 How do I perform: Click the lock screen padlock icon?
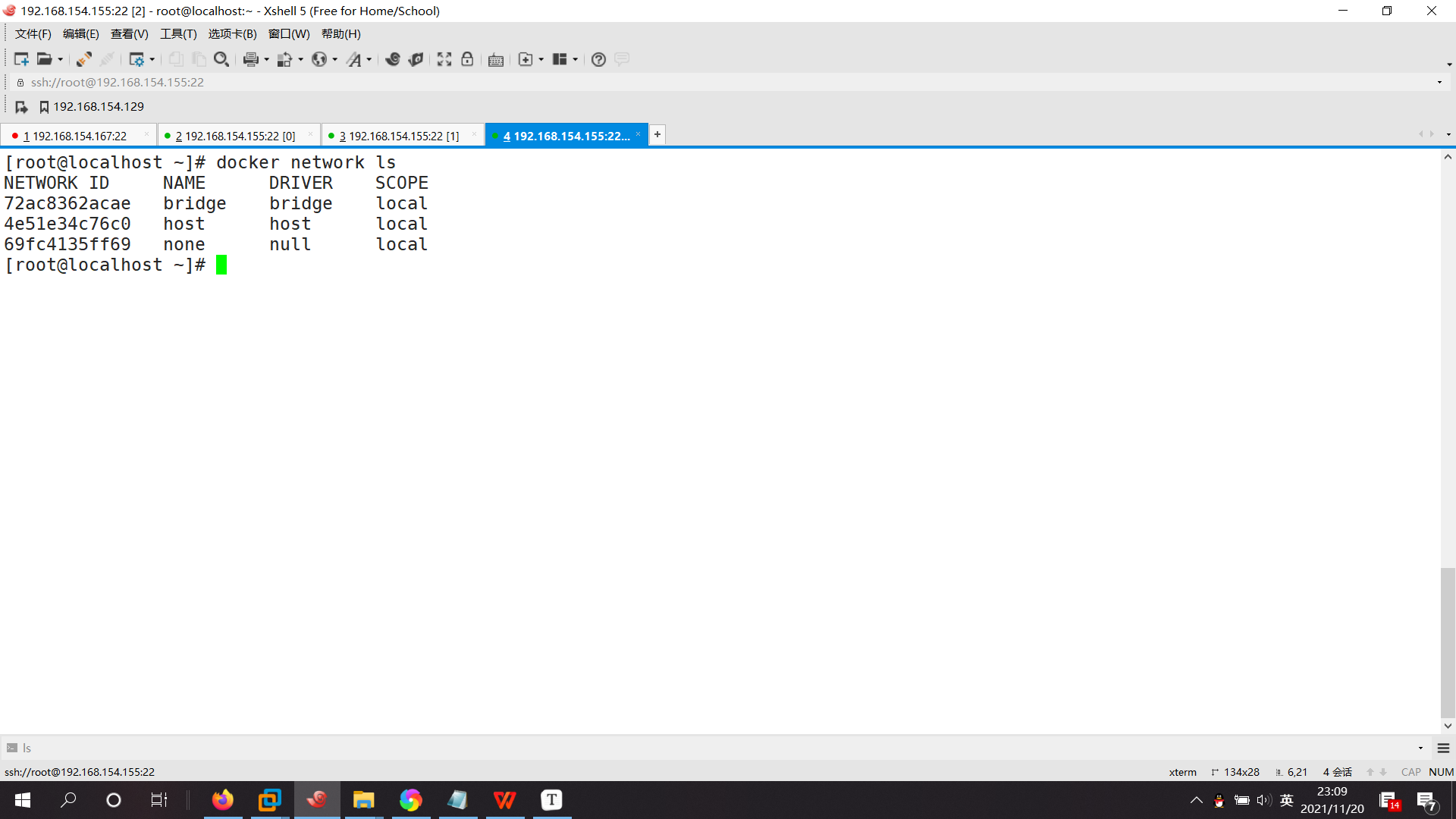[x=467, y=59]
